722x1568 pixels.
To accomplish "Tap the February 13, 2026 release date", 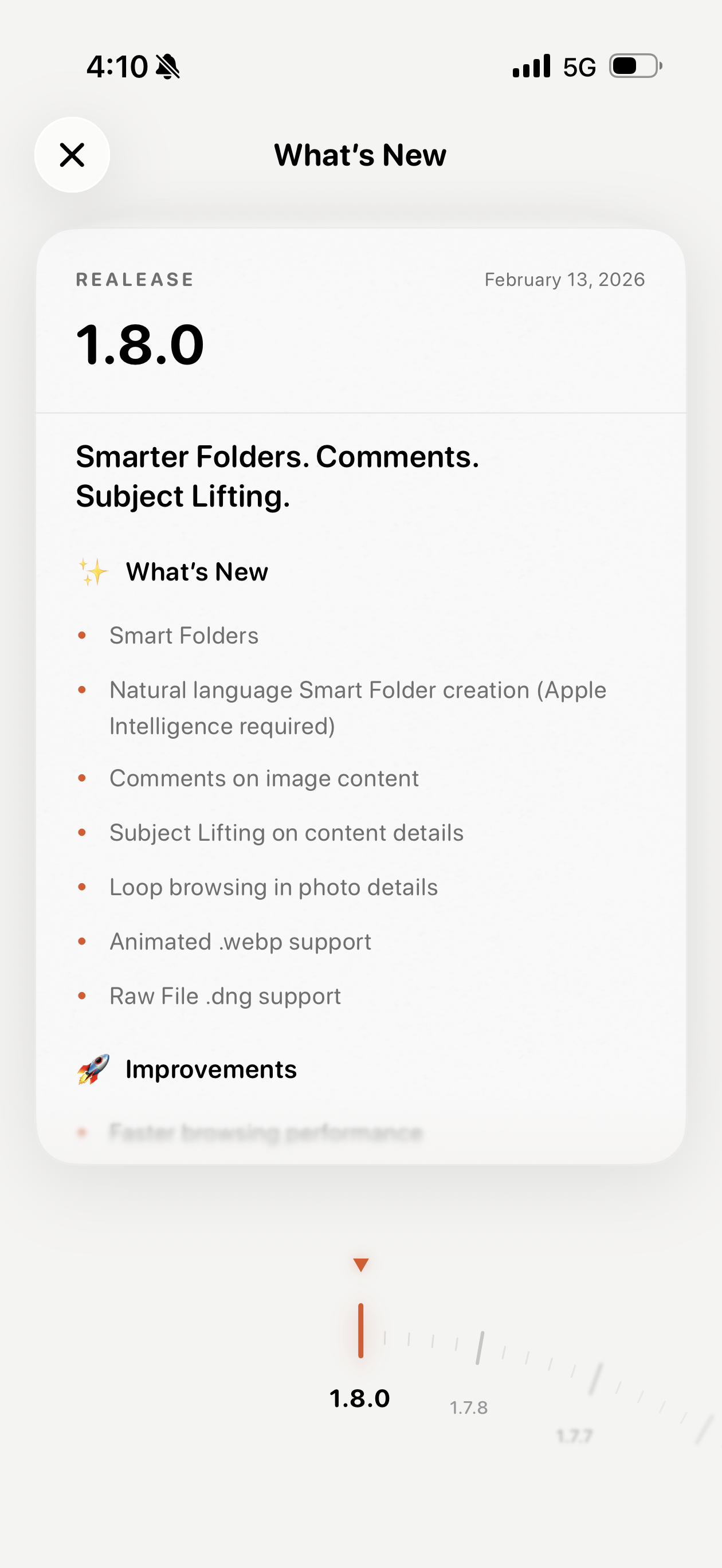I will click(564, 280).
